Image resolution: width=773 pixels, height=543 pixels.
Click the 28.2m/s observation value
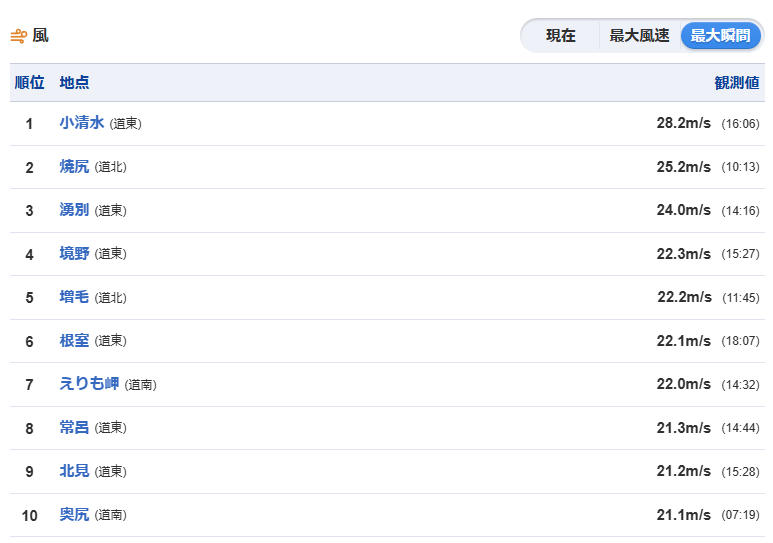click(x=684, y=123)
